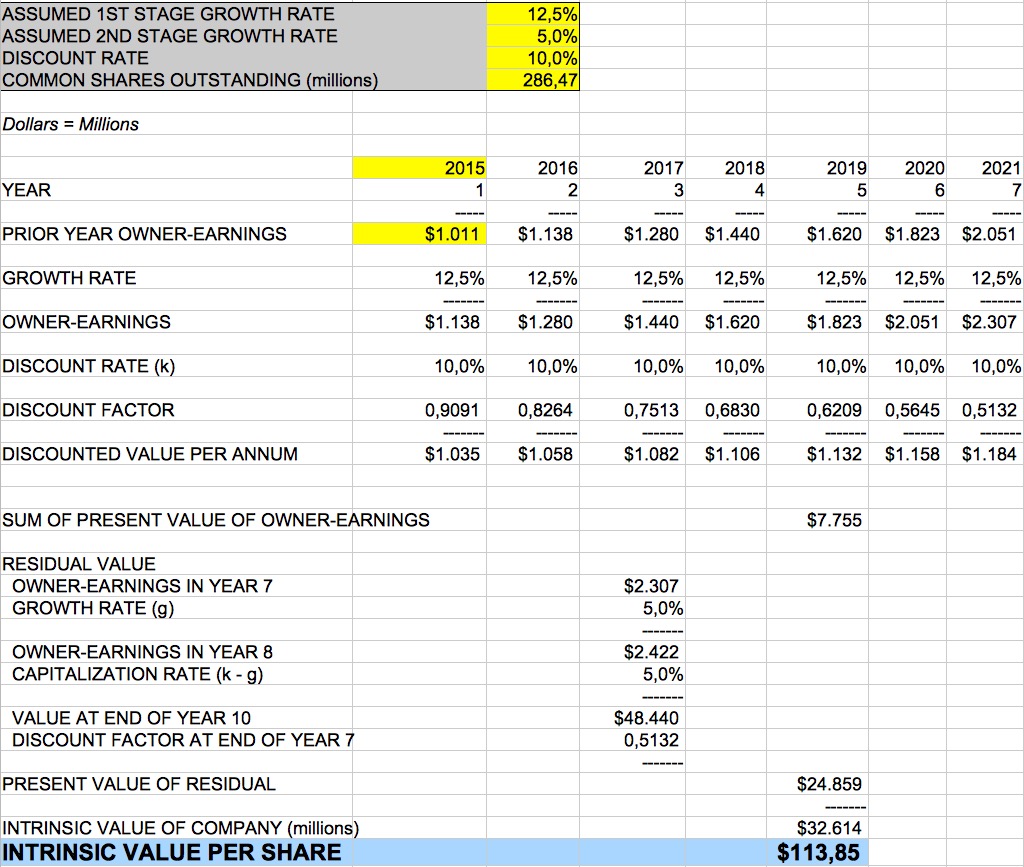Select the 286,47 shares outstanding cell

pyautogui.click(x=532, y=80)
